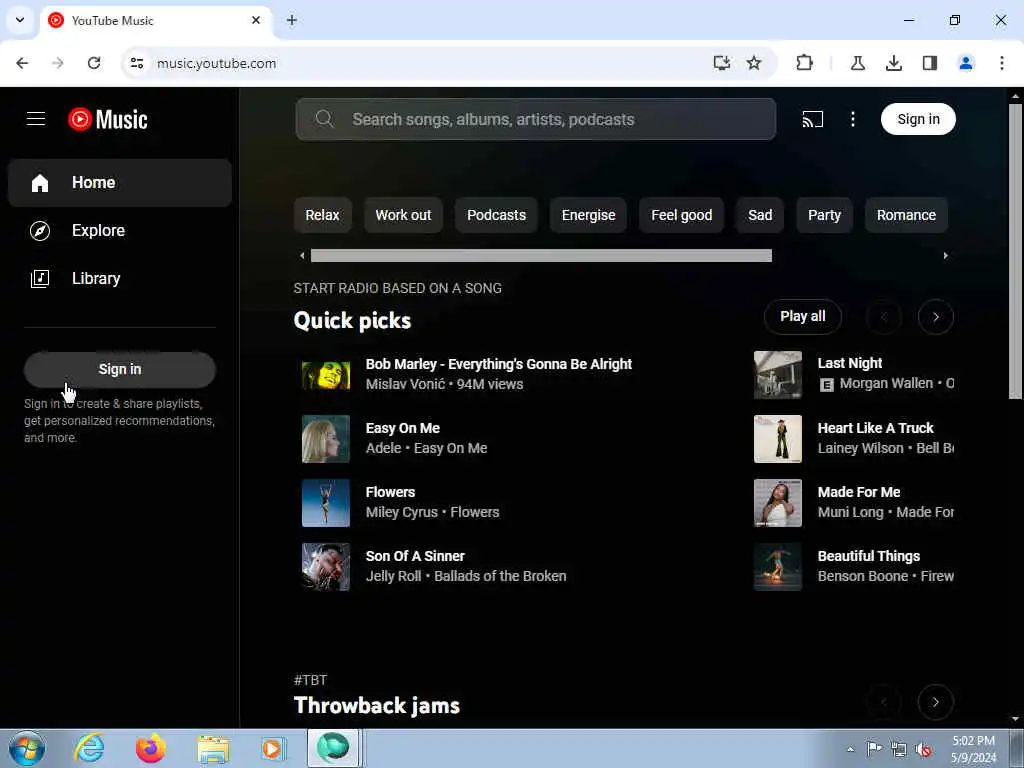1024x768 pixels.
Task: Open the tab search dropdown arrow
Action: click(20, 20)
